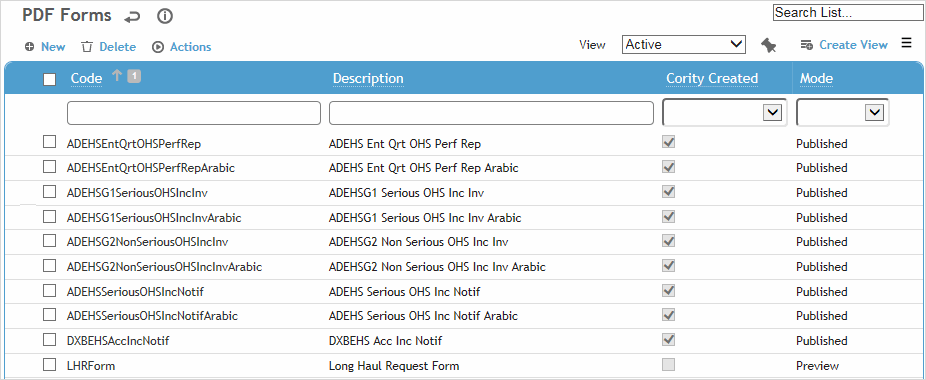Click the PDF Forms page title
Image resolution: width=926 pixels, height=380 pixels.
pyautogui.click(x=67, y=16)
